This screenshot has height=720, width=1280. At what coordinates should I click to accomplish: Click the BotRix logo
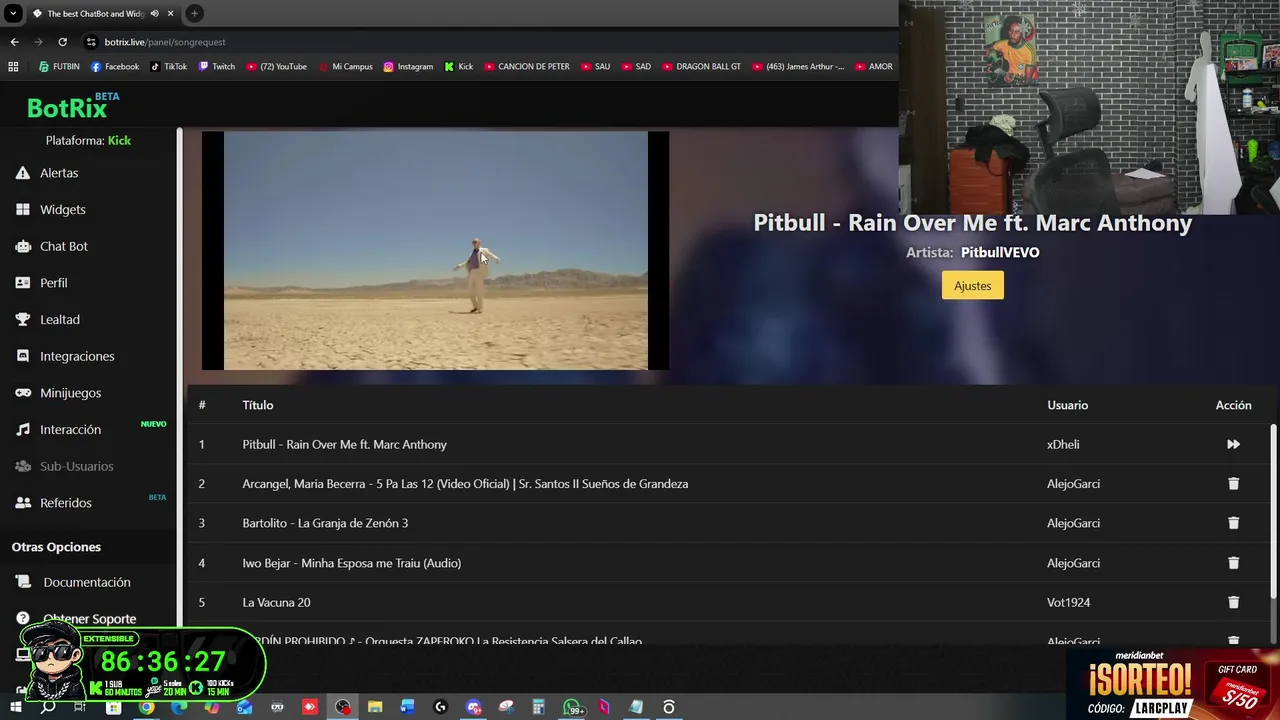[x=72, y=106]
